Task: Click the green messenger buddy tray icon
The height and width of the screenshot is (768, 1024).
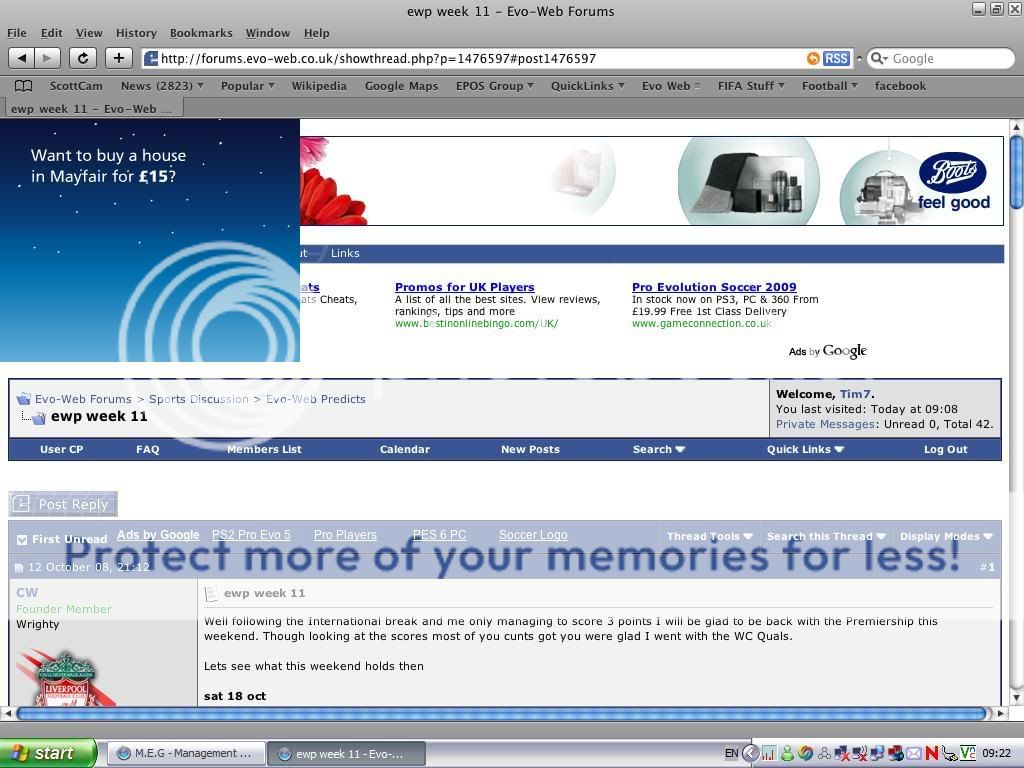Action: click(788, 753)
